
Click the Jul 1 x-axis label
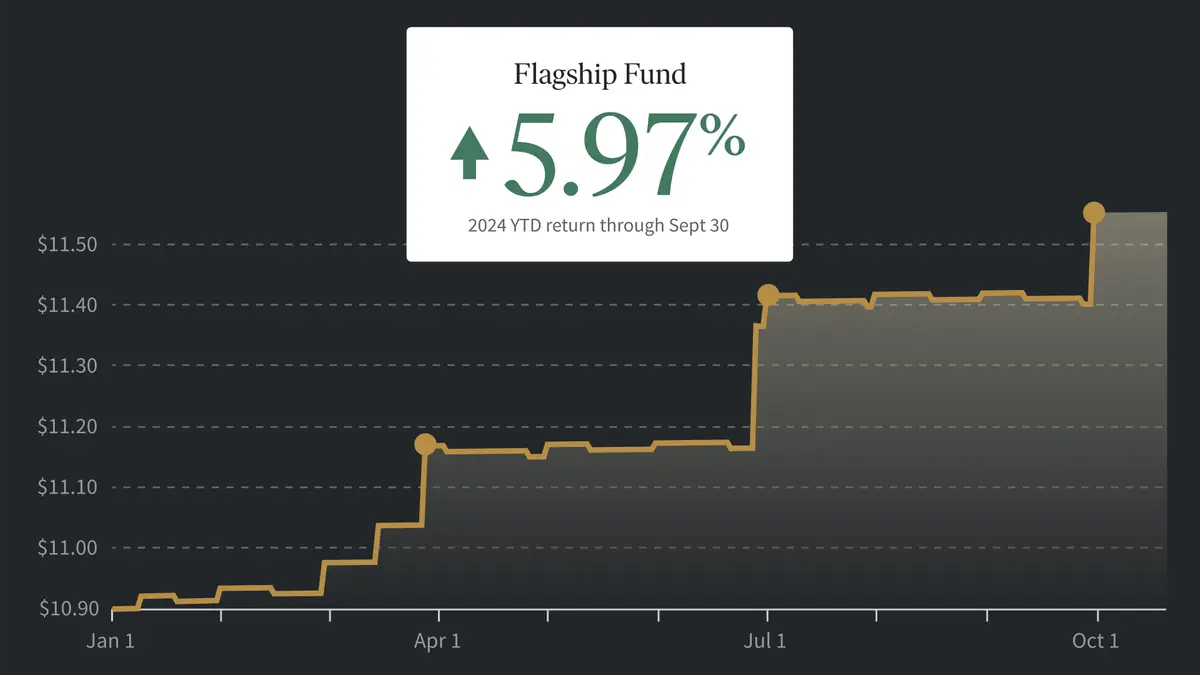click(766, 640)
